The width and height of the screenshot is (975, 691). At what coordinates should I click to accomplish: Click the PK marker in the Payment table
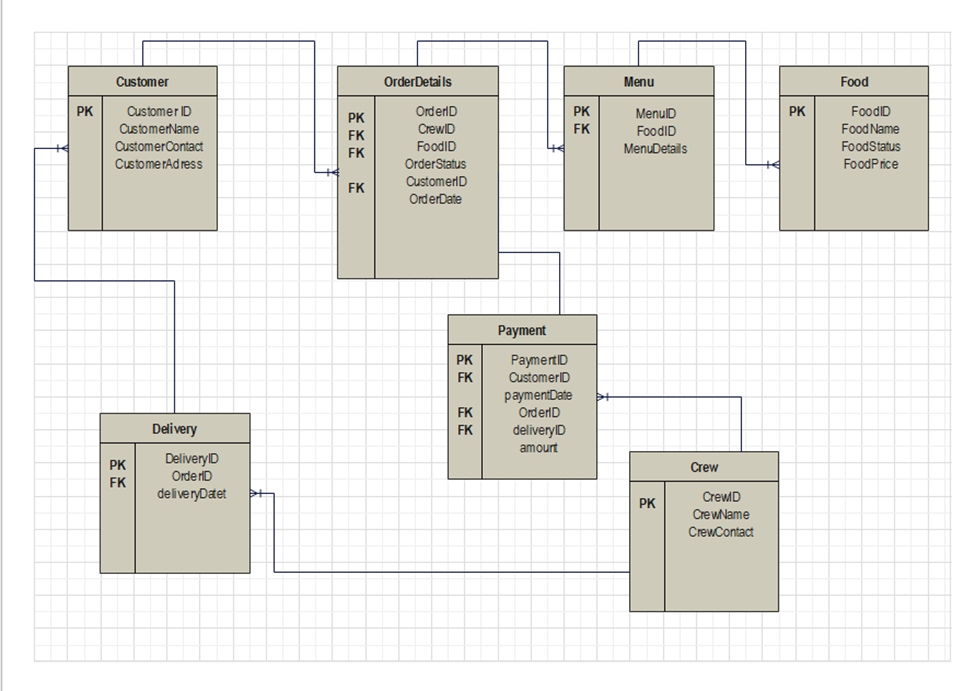click(x=464, y=360)
